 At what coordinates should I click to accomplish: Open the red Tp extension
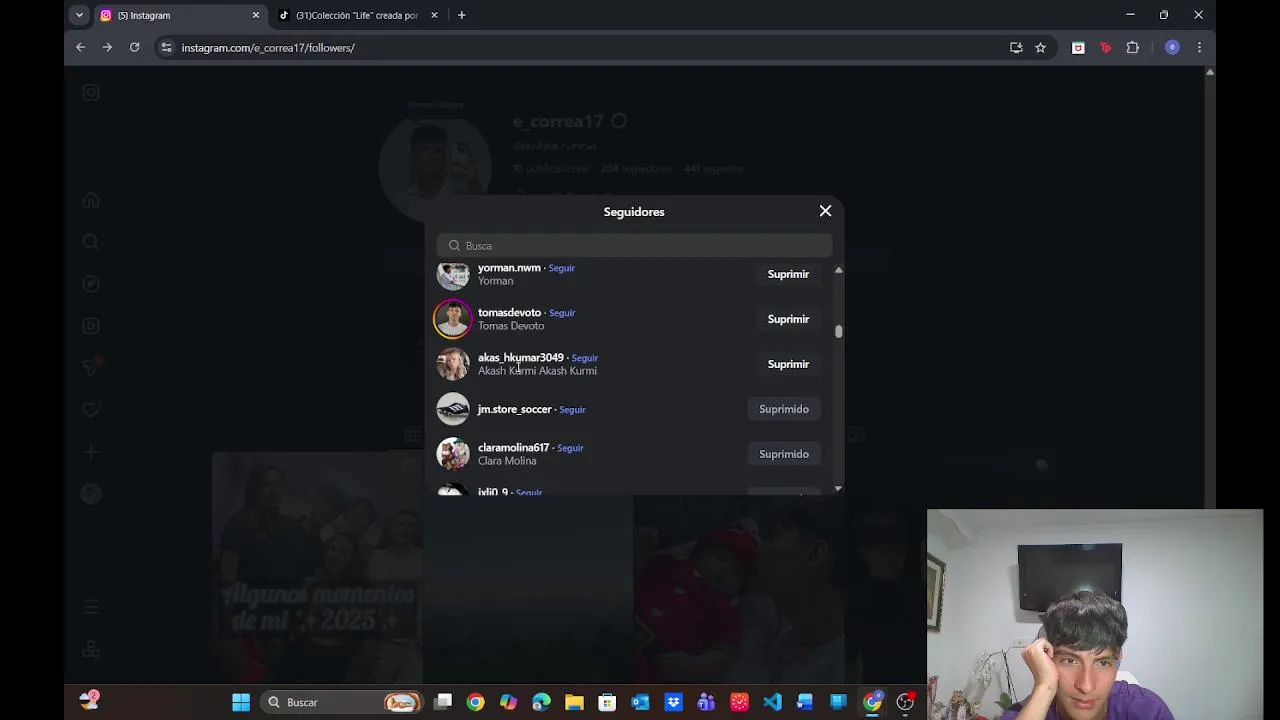[1105, 47]
